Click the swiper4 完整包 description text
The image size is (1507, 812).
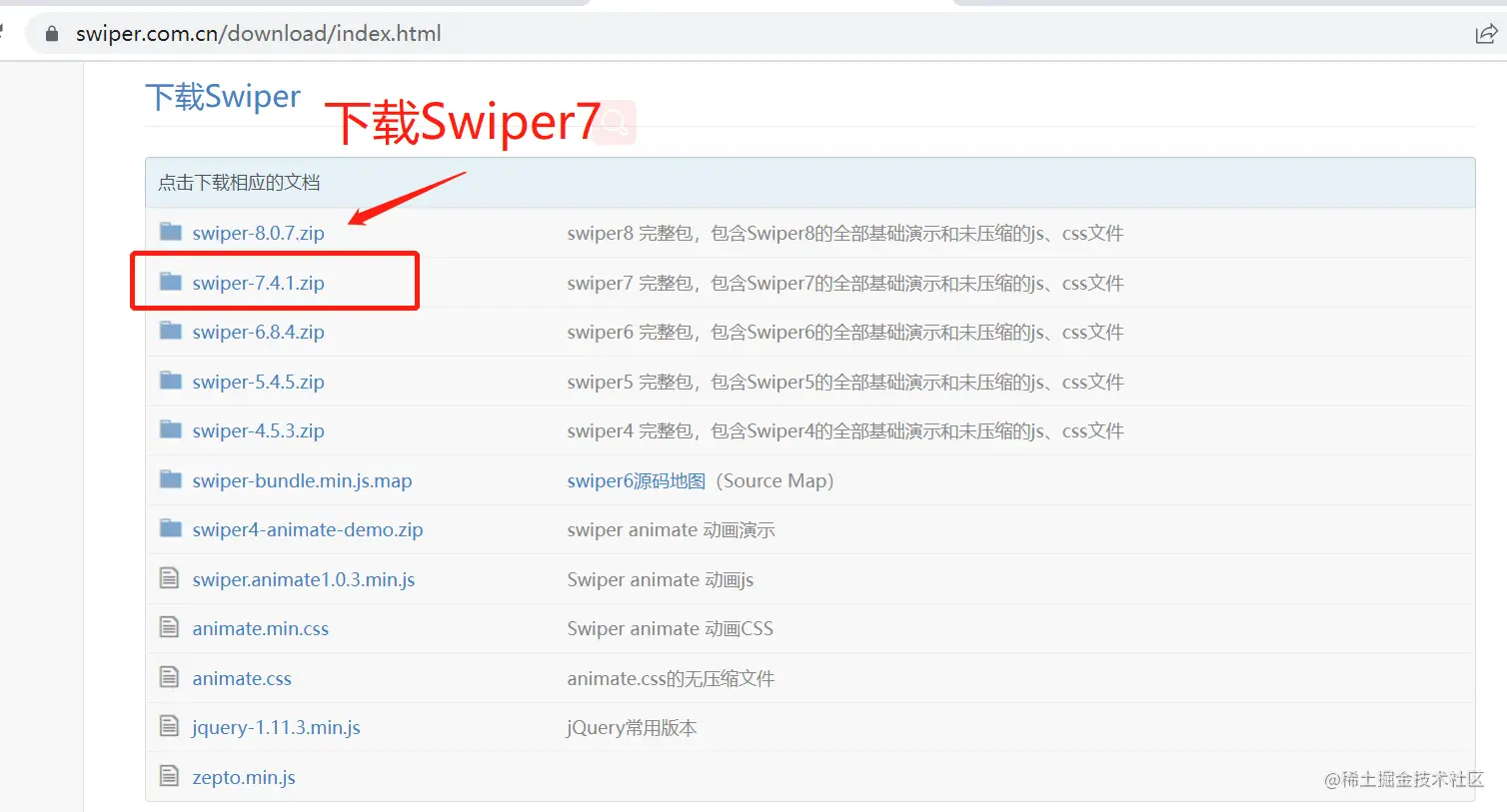[x=845, y=430]
